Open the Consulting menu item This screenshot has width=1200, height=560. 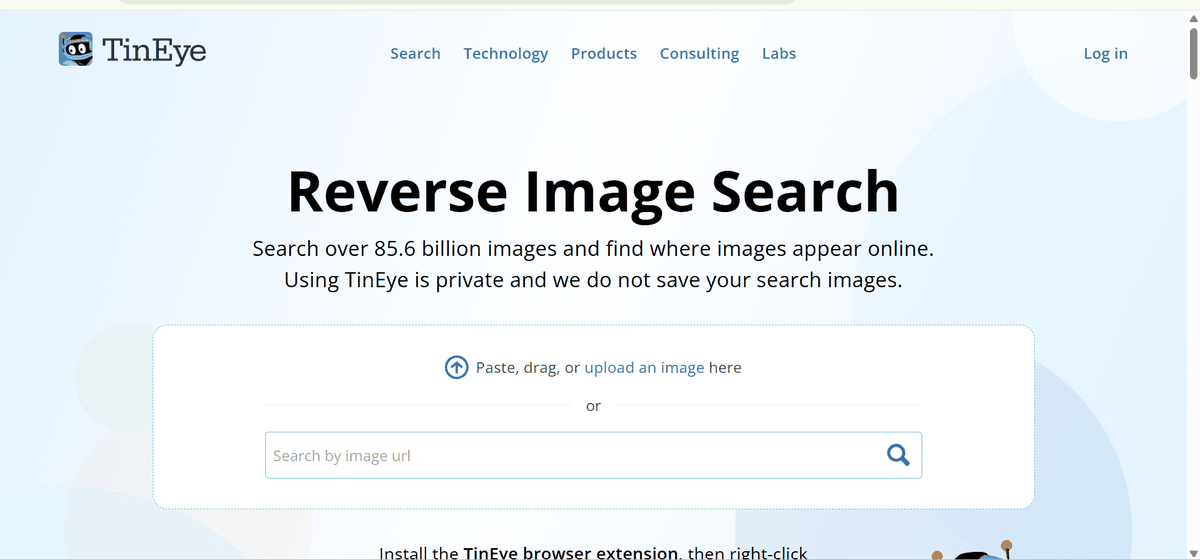pyautogui.click(x=699, y=54)
